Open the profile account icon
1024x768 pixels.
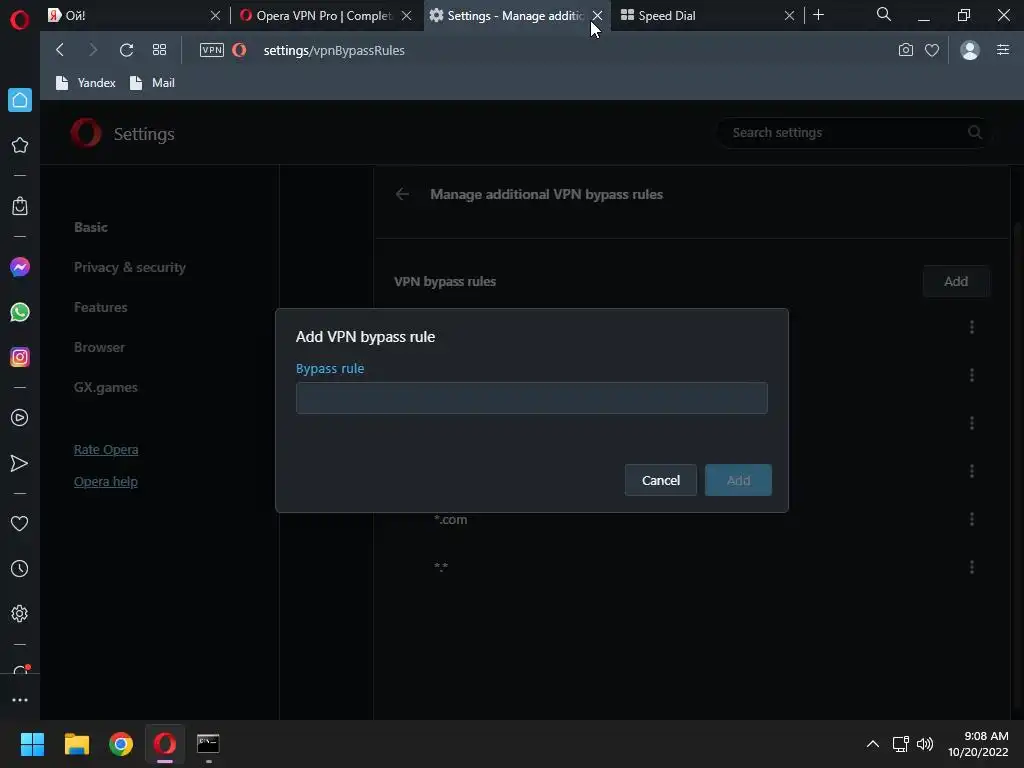[970, 50]
